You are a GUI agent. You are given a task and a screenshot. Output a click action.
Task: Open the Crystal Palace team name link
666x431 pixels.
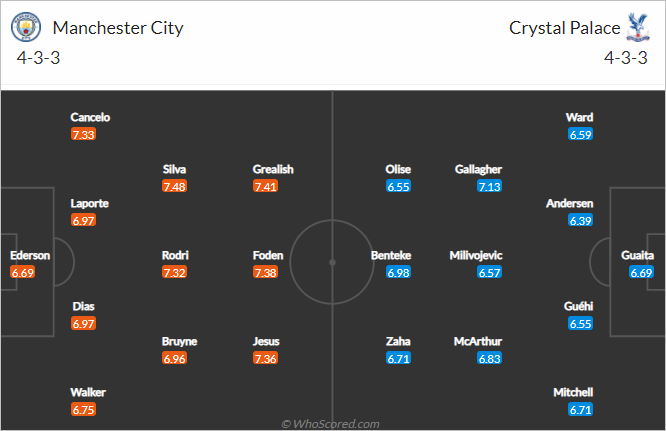(x=564, y=28)
